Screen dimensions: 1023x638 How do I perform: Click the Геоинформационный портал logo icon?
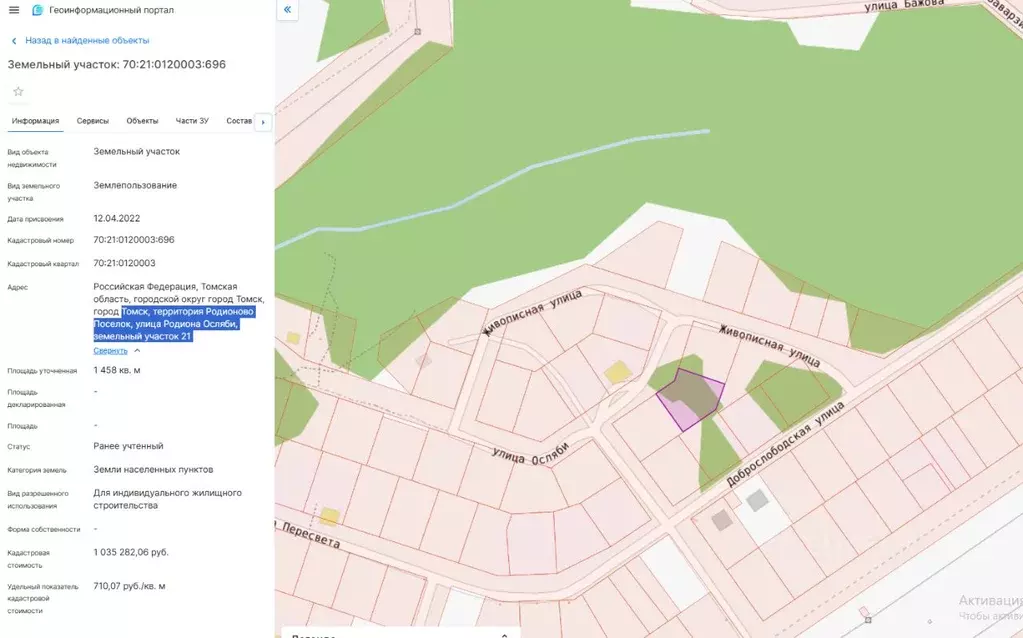pyautogui.click(x=38, y=10)
